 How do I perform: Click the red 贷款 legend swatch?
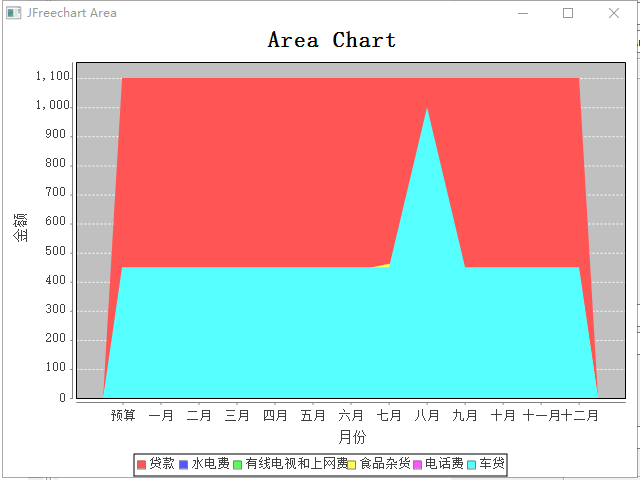(x=141, y=464)
